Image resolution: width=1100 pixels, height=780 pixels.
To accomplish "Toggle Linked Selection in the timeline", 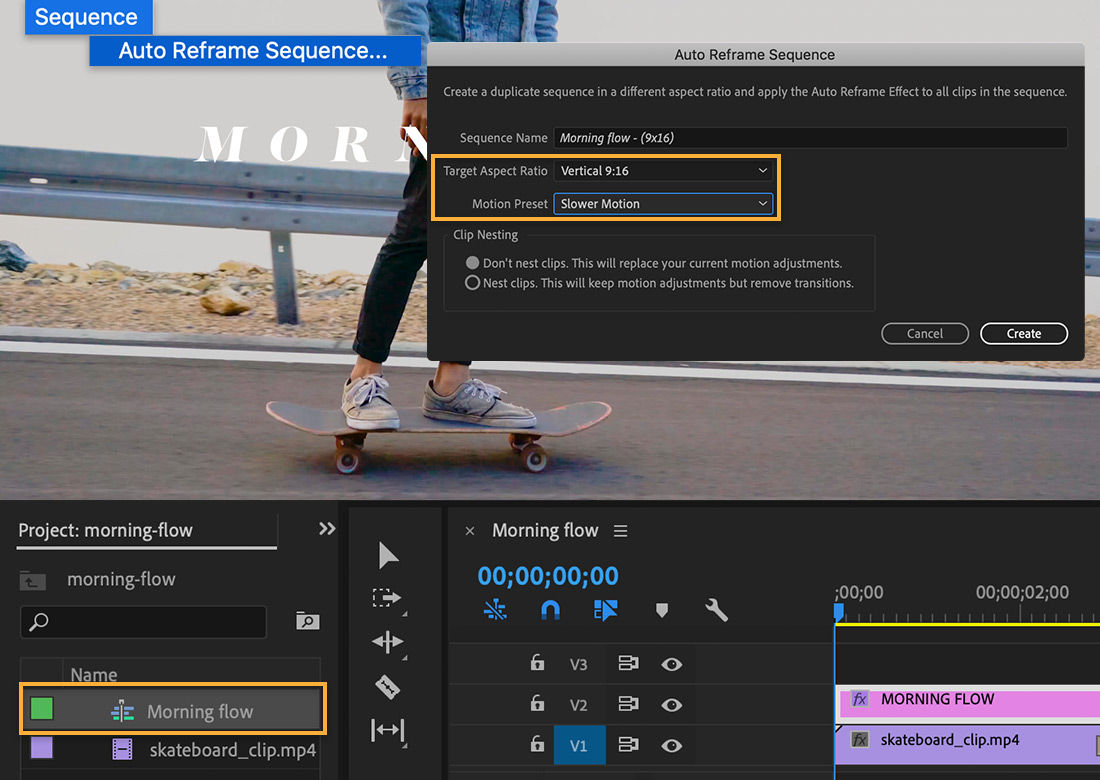I will [x=495, y=609].
